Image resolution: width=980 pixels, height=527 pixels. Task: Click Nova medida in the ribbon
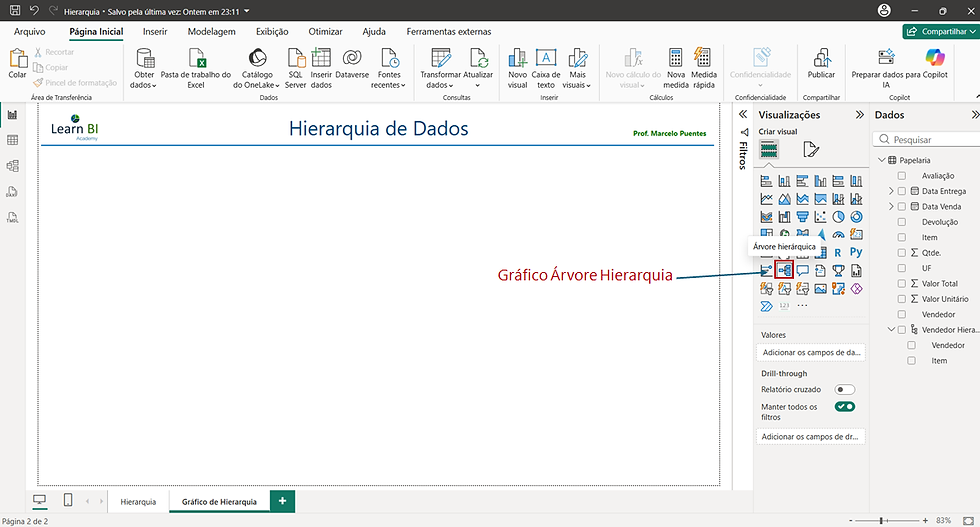click(x=676, y=68)
